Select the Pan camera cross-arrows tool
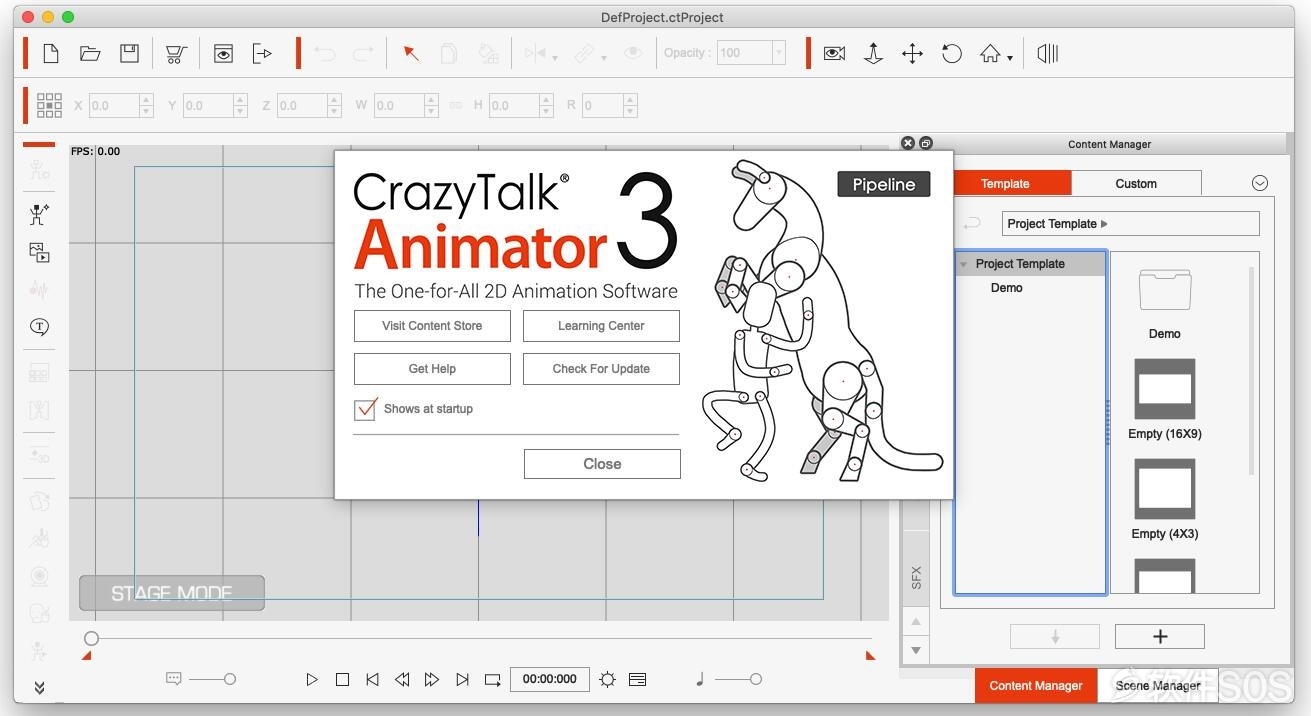The width and height of the screenshot is (1311, 716). point(912,53)
